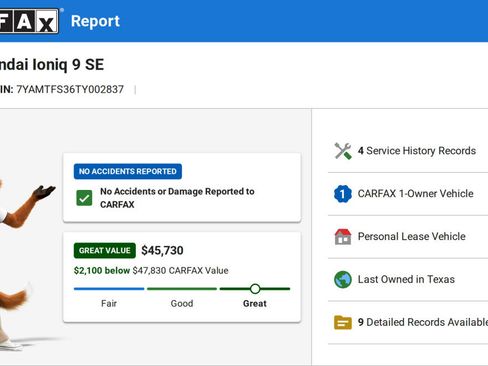Screen dimensions: 488x366
Task: Click the '$47,830 CARFAX Value' text
Action: tap(180, 270)
